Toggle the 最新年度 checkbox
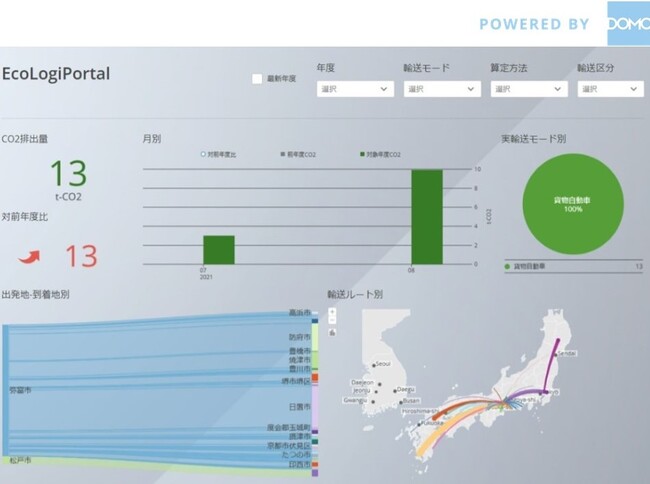Screen dimensions: 650x484 (257, 79)
